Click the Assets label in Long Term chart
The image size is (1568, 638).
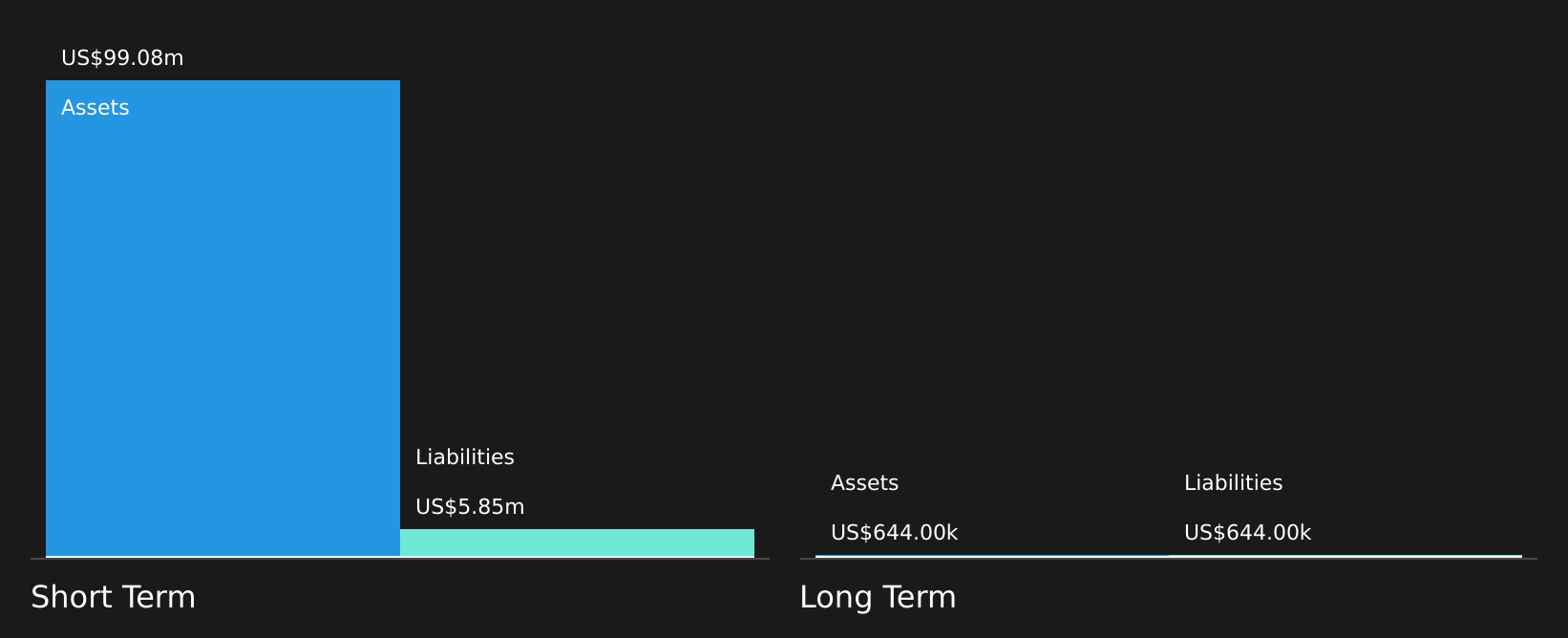pyautogui.click(x=865, y=483)
